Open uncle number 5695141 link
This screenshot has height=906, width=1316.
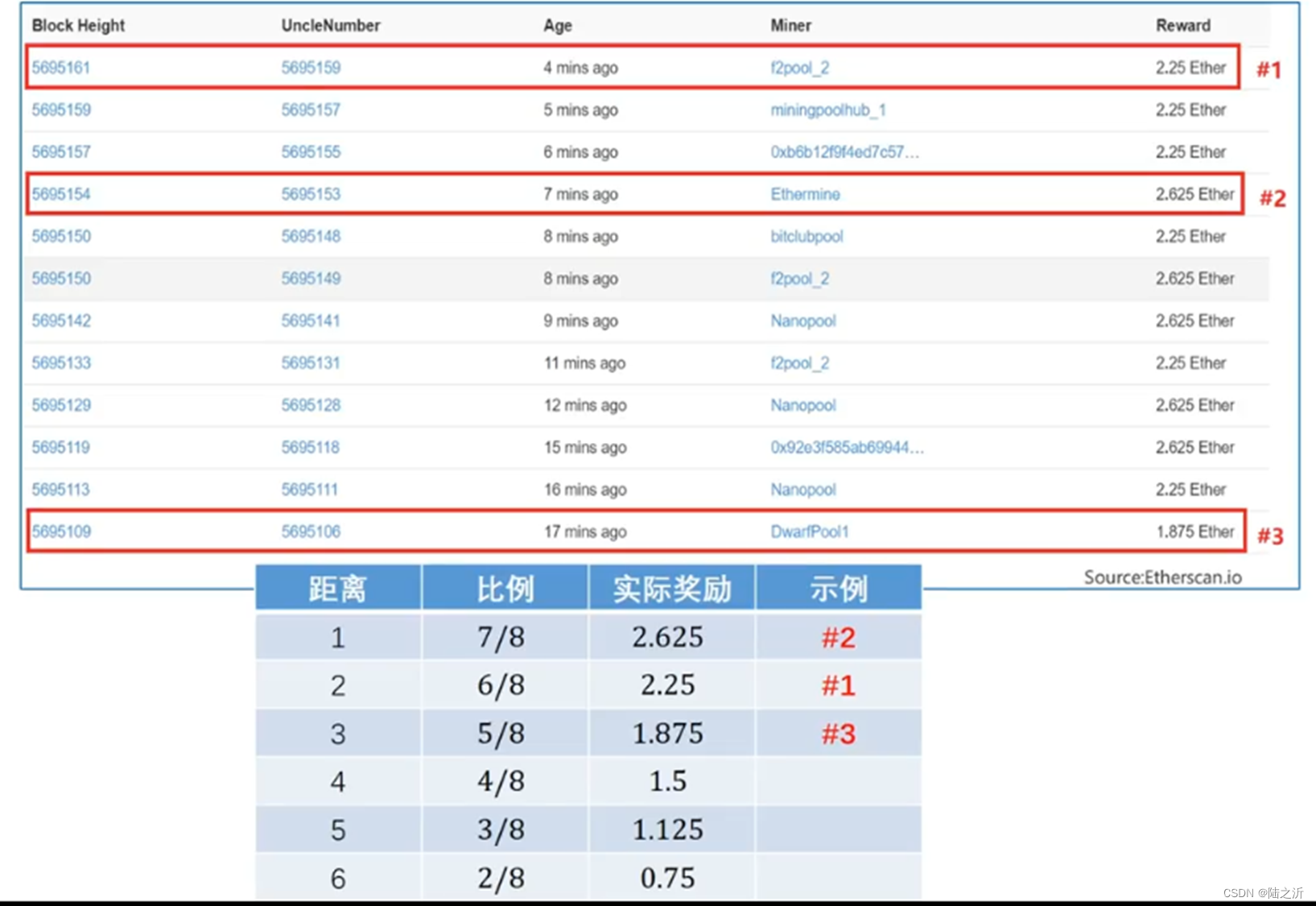pos(311,321)
